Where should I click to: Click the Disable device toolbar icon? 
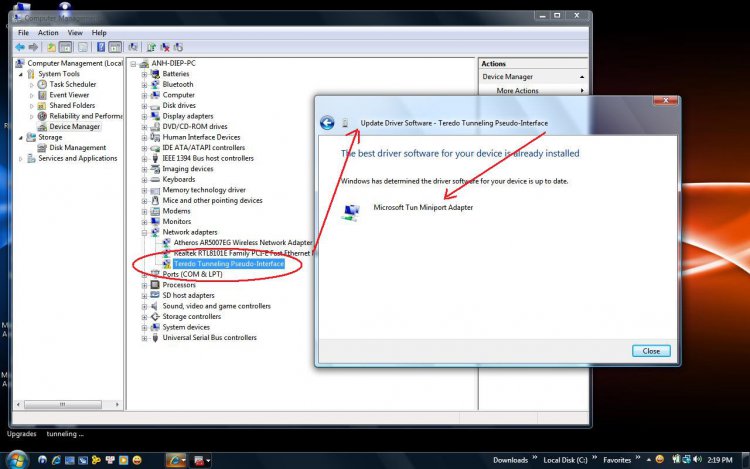(178, 47)
